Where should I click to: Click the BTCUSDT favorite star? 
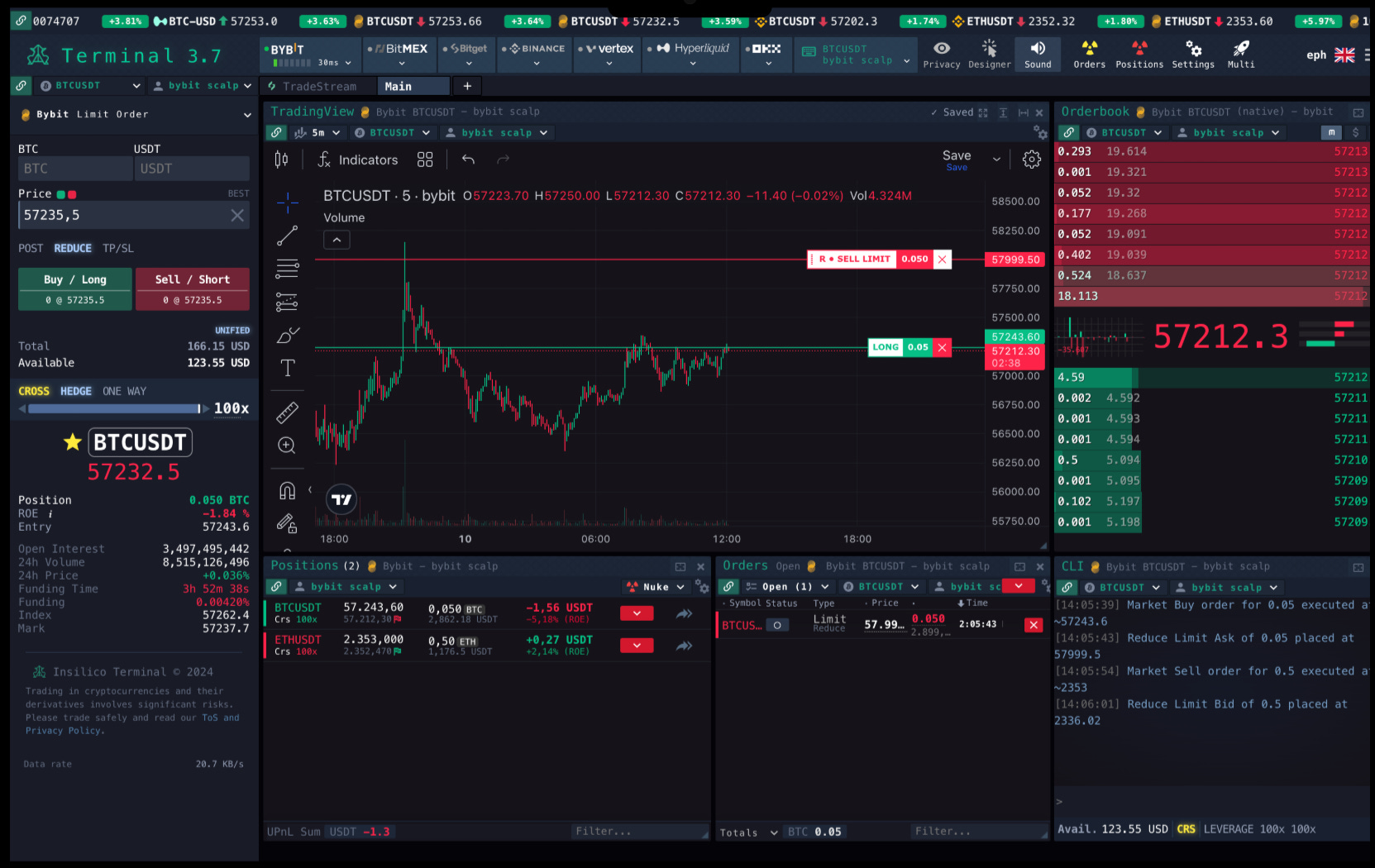(x=73, y=442)
